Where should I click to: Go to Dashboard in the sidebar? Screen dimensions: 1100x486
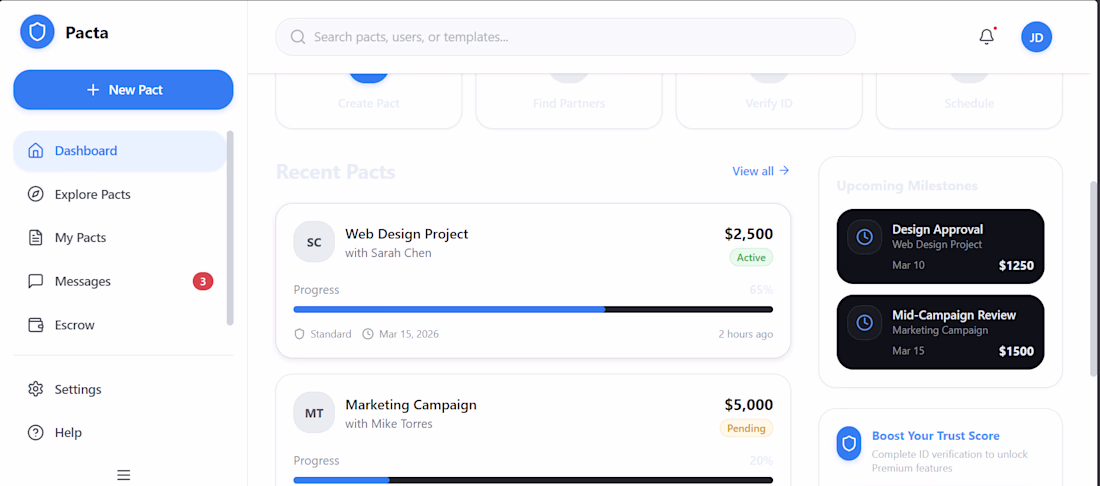86,151
